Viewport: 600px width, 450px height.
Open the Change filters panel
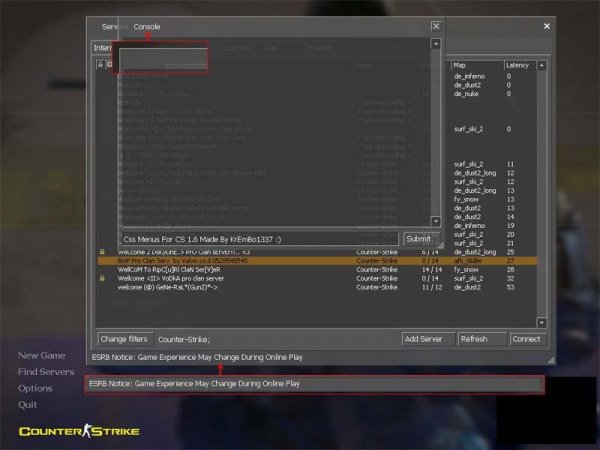pos(124,339)
